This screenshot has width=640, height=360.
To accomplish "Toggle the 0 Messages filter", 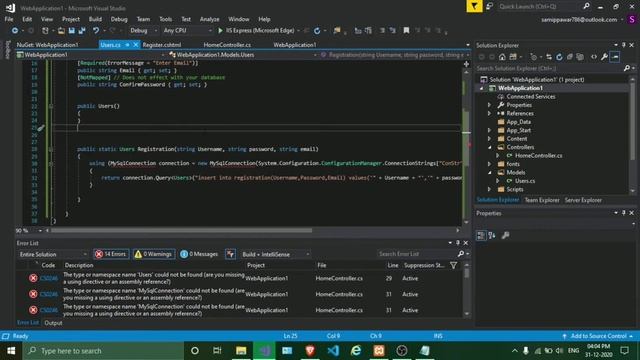I will (x=199, y=254).
